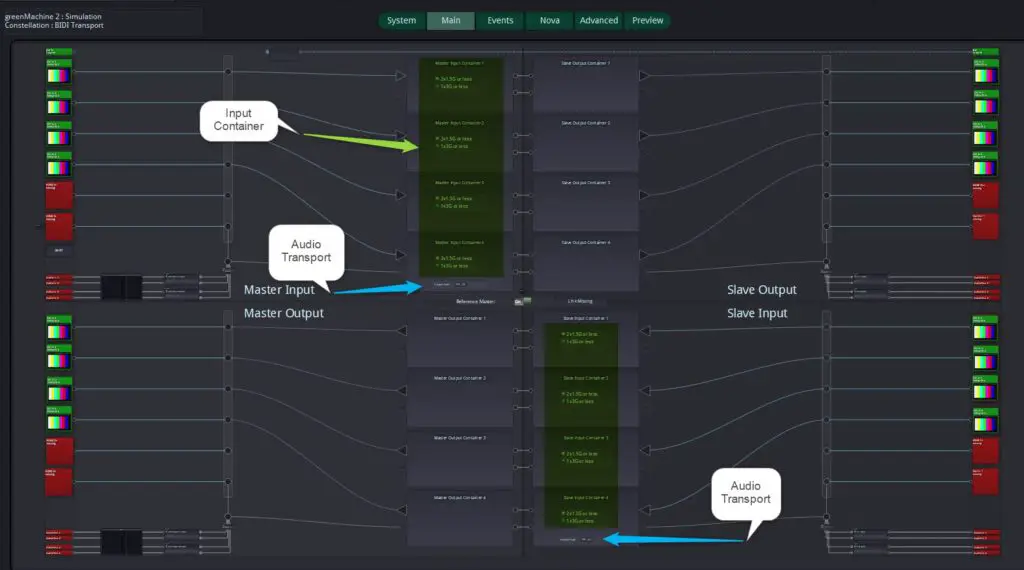1024x570 pixels.
Task: Click the arrow leaving Slave Output Container 3
Action: [644, 195]
